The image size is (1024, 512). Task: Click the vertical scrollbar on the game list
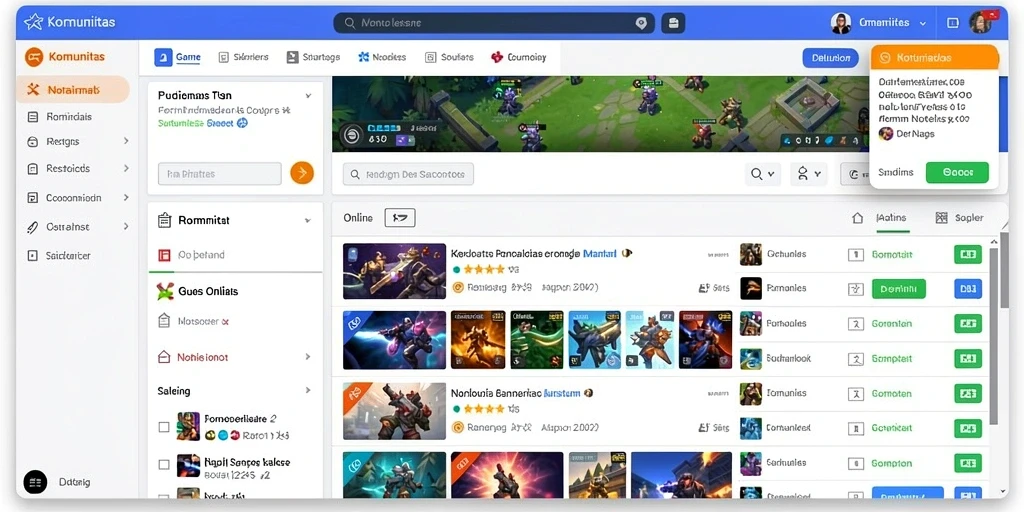click(994, 336)
